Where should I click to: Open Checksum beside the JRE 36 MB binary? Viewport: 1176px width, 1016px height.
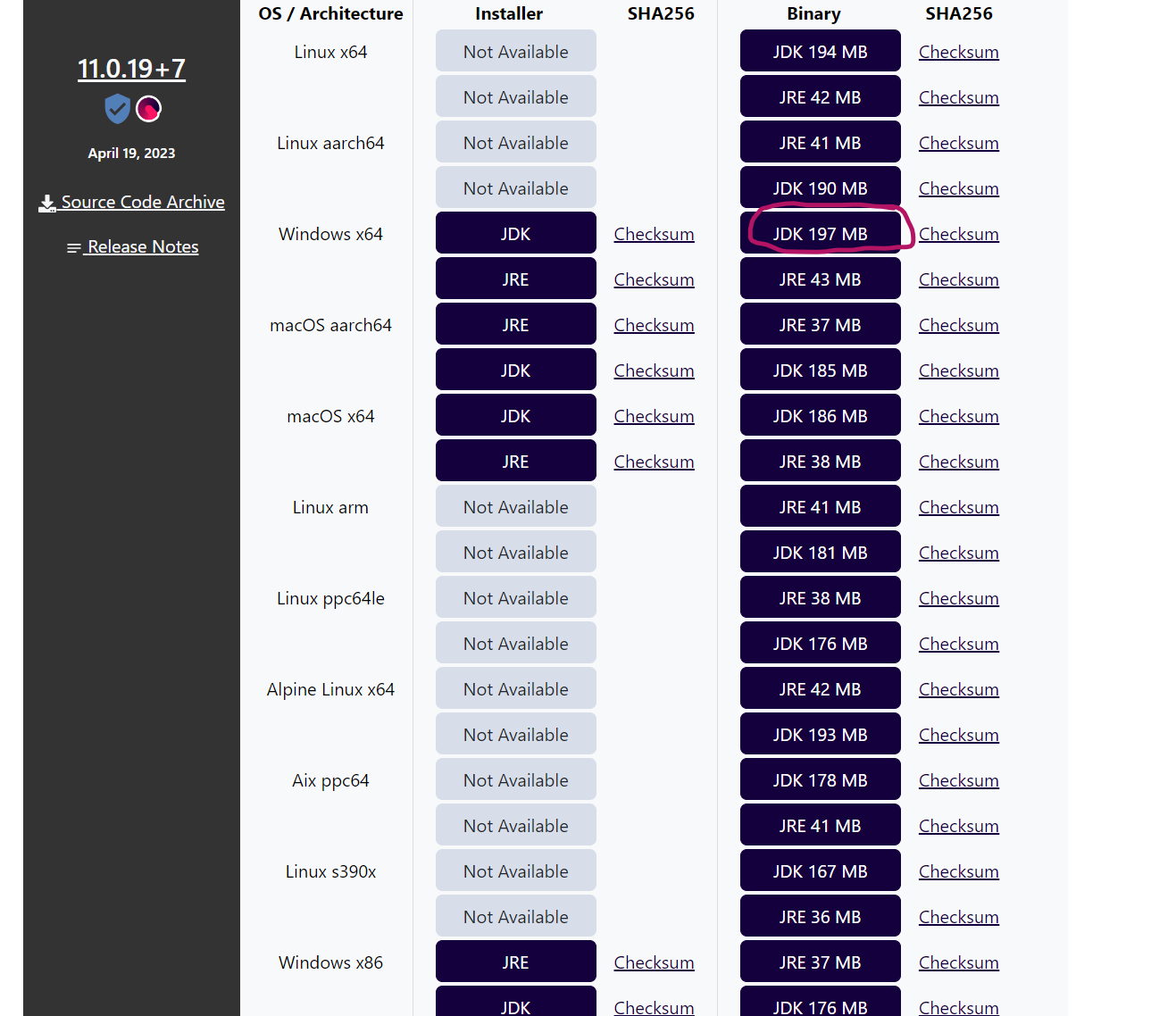point(958,917)
